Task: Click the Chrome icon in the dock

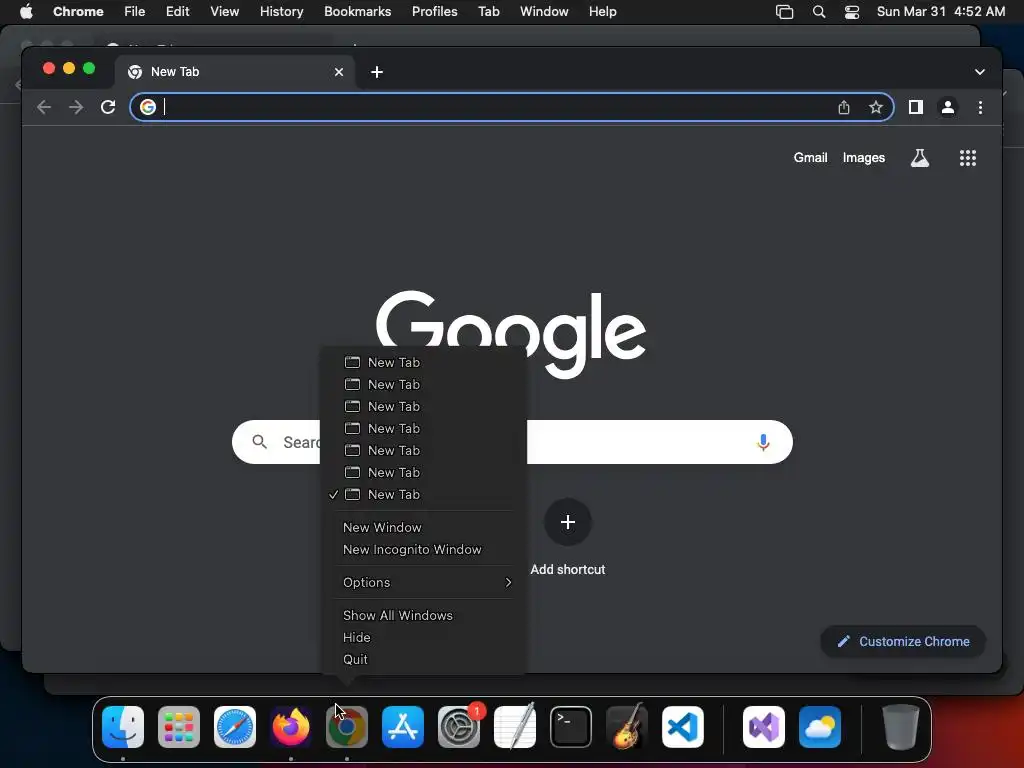Action: 347,727
